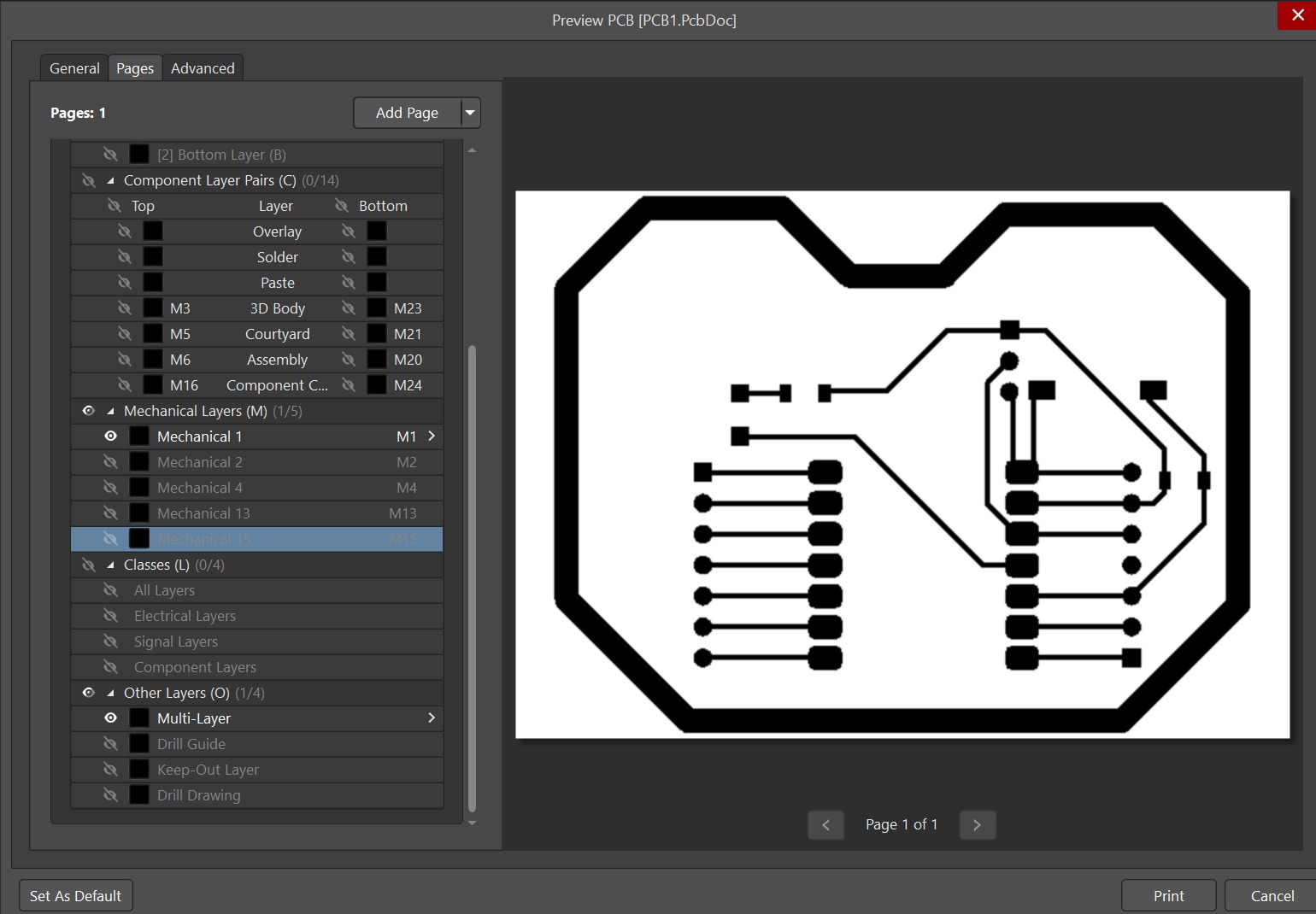1316x914 pixels.
Task: Show the Drill Drawing layer
Action: point(110,795)
